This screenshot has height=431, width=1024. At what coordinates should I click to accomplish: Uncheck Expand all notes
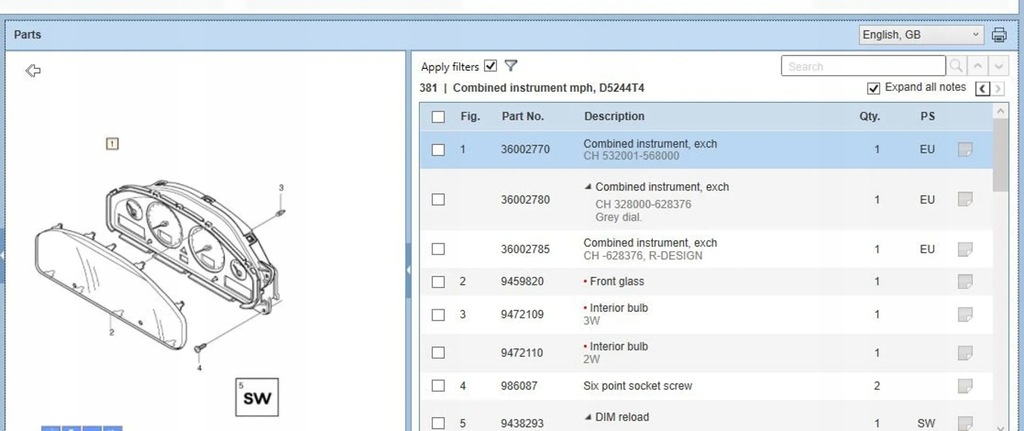873,88
